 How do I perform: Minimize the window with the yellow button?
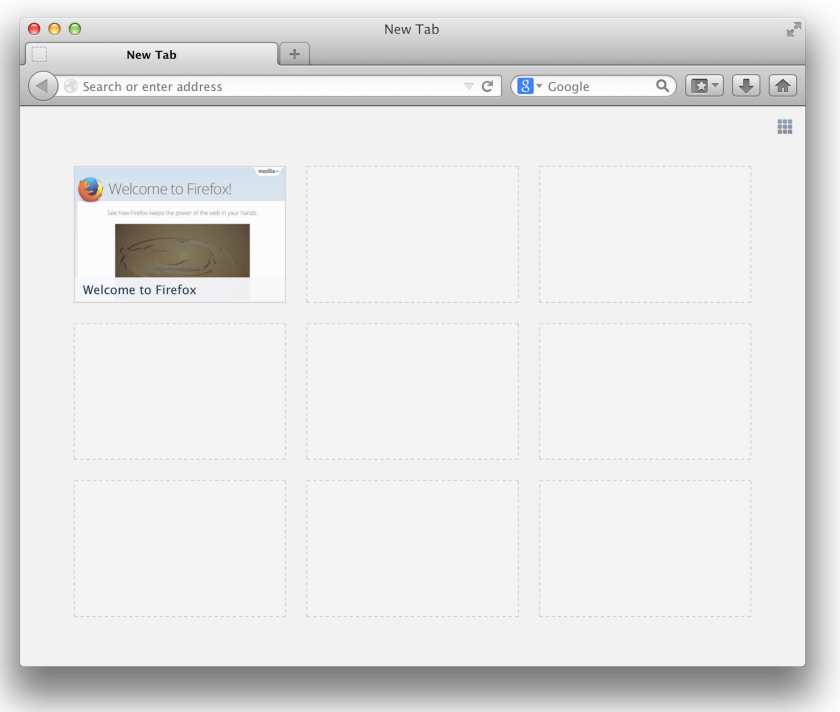[55, 29]
